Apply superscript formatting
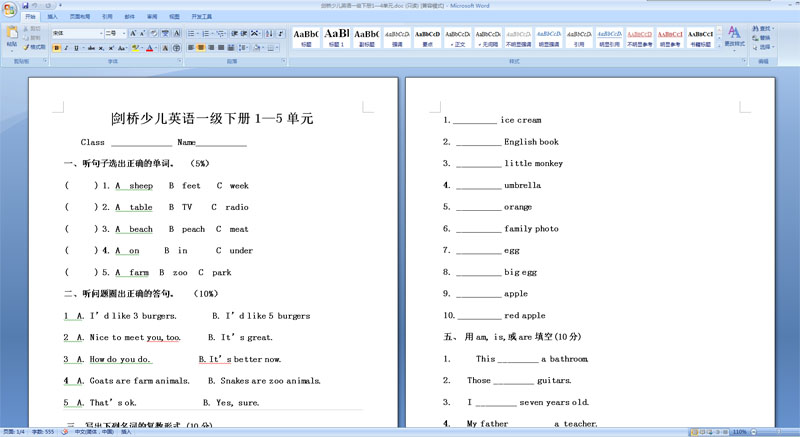This screenshot has width=800, height=437. coord(111,48)
